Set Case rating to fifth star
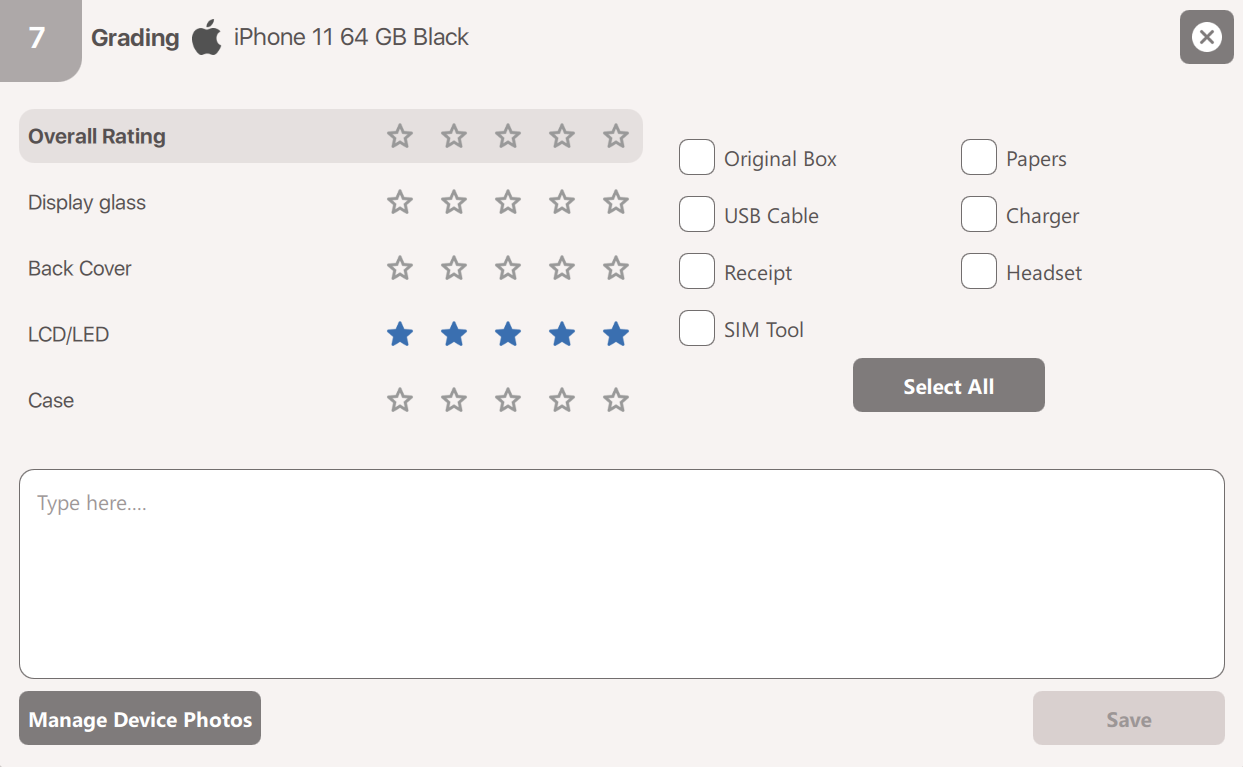The height and width of the screenshot is (767, 1243). pos(616,401)
